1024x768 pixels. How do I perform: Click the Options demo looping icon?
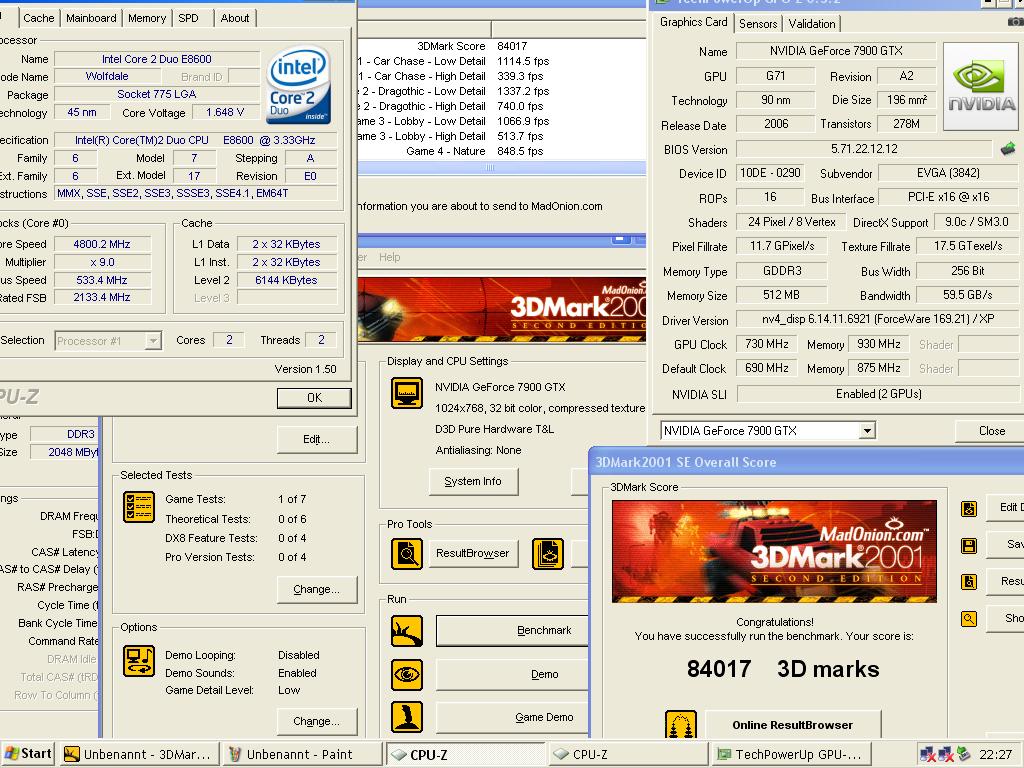[x=138, y=660]
